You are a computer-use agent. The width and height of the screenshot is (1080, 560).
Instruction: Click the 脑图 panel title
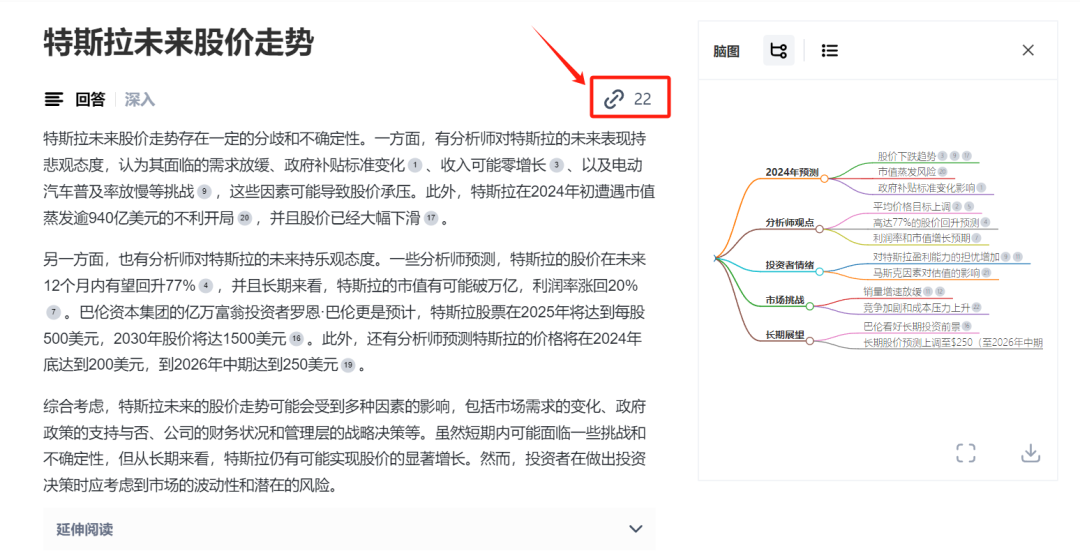(726, 51)
